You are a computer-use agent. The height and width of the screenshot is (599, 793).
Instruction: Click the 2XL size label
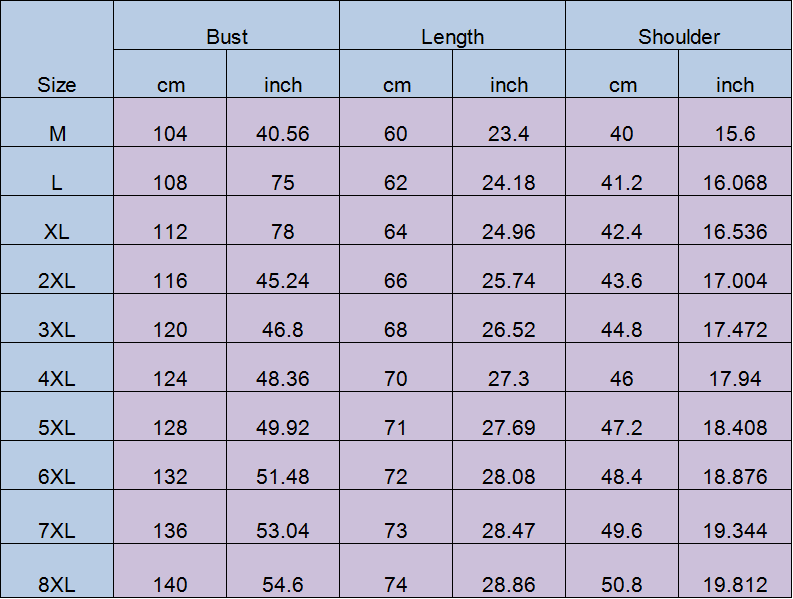(x=57, y=280)
